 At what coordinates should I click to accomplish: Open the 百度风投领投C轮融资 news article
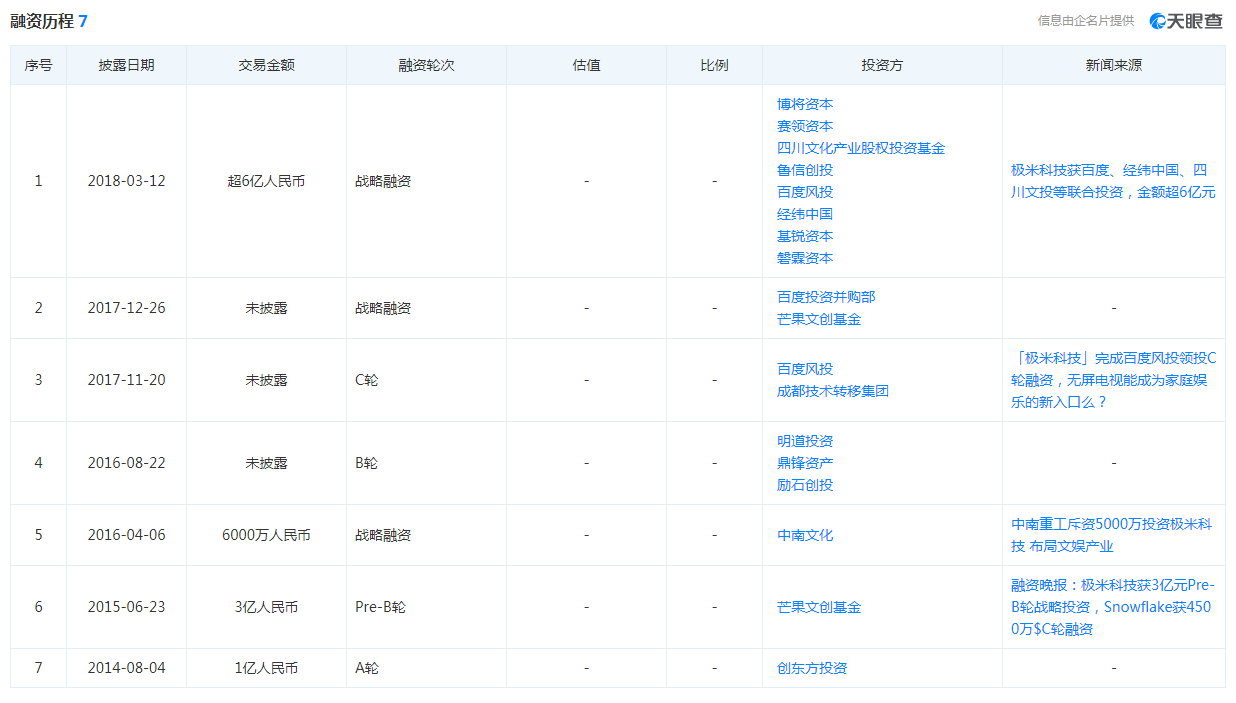point(1113,380)
